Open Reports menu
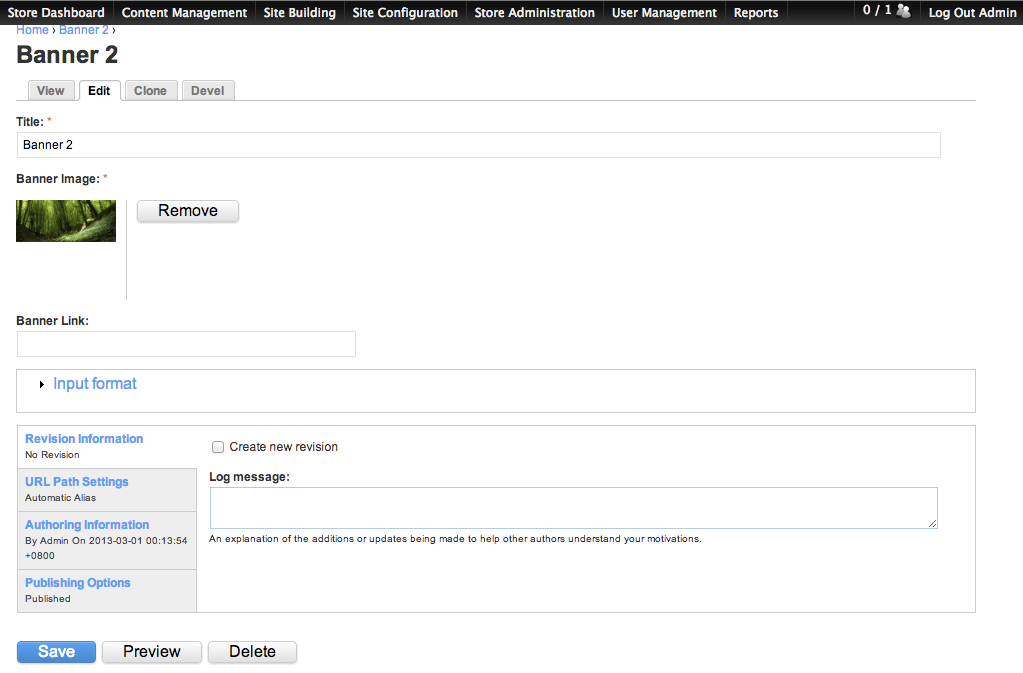Image resolution: width=1023 pixels, height=673 pixels. click(x=756, y=12)
